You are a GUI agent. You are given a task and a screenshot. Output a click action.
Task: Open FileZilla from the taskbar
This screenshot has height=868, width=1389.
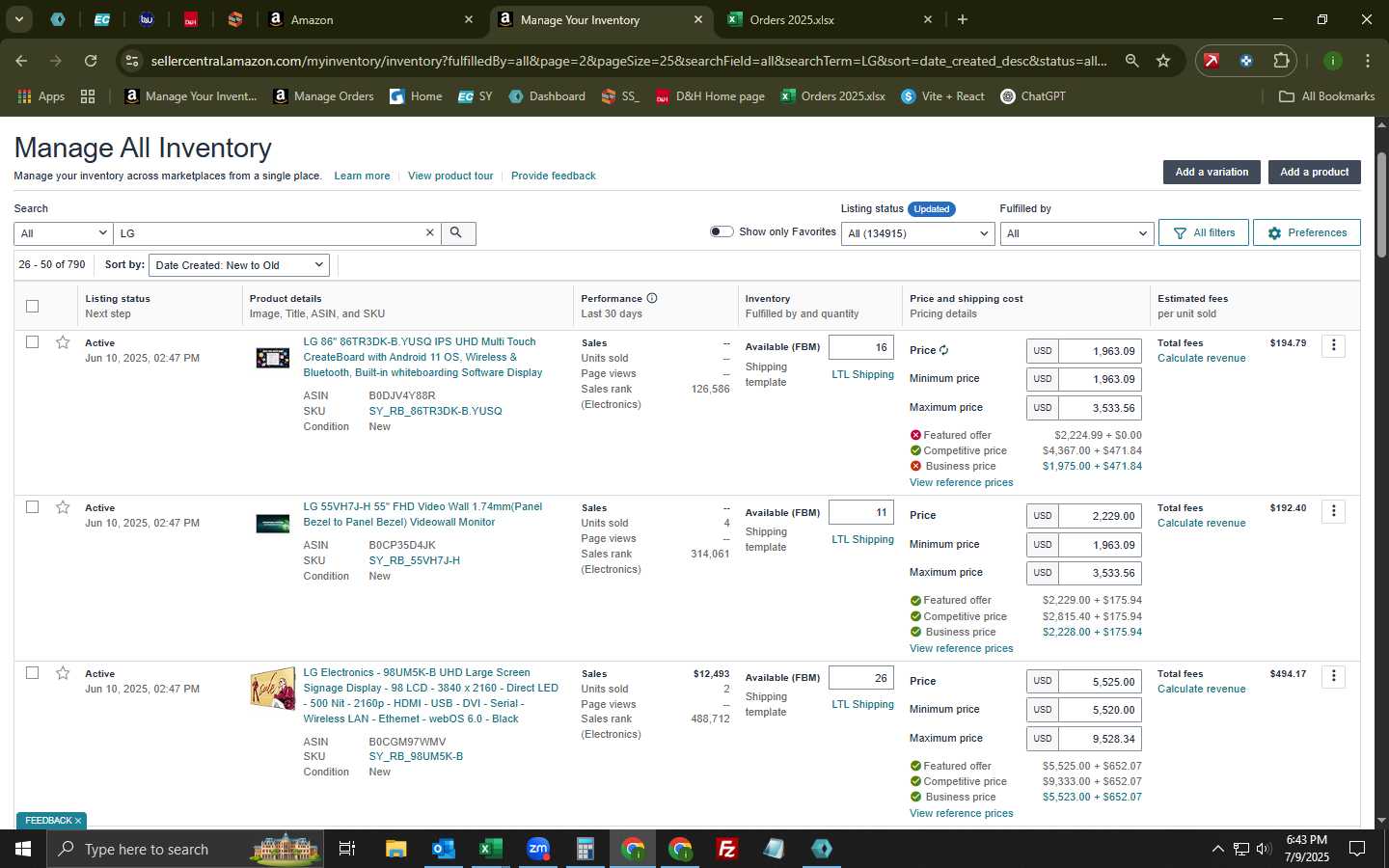point(727,849)
